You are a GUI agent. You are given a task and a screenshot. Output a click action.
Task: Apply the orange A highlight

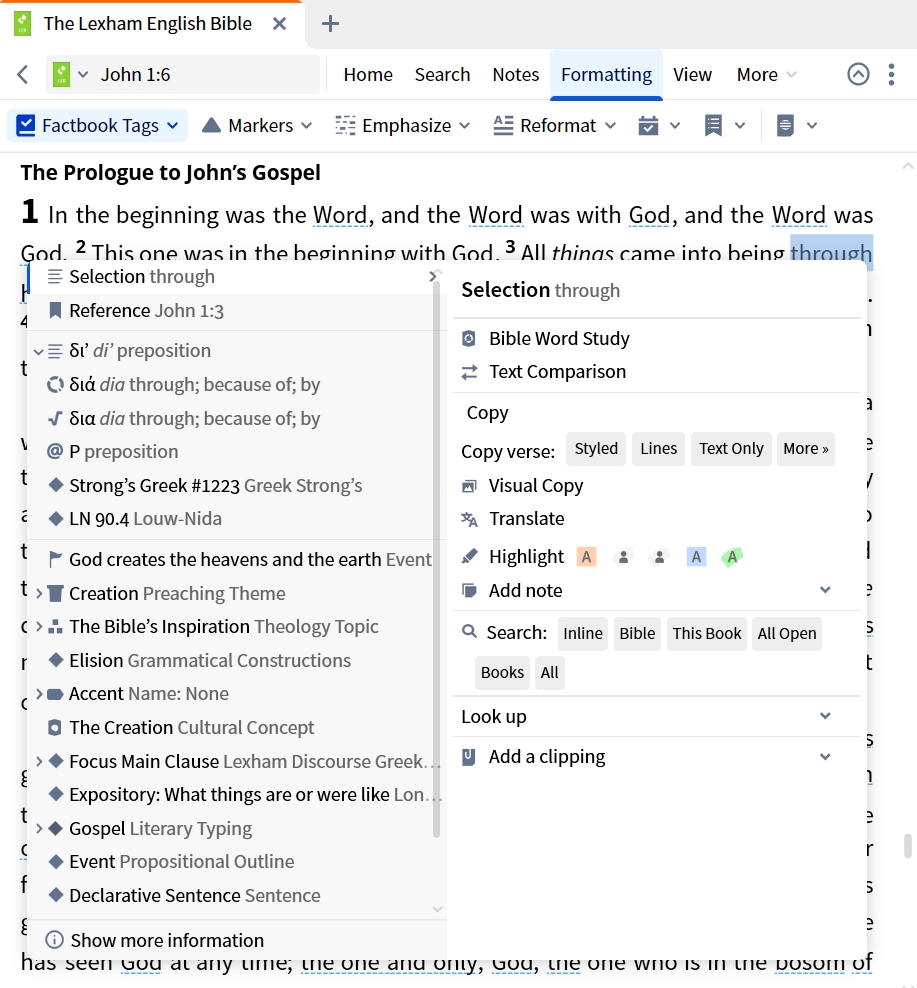[x=587, y=557]
